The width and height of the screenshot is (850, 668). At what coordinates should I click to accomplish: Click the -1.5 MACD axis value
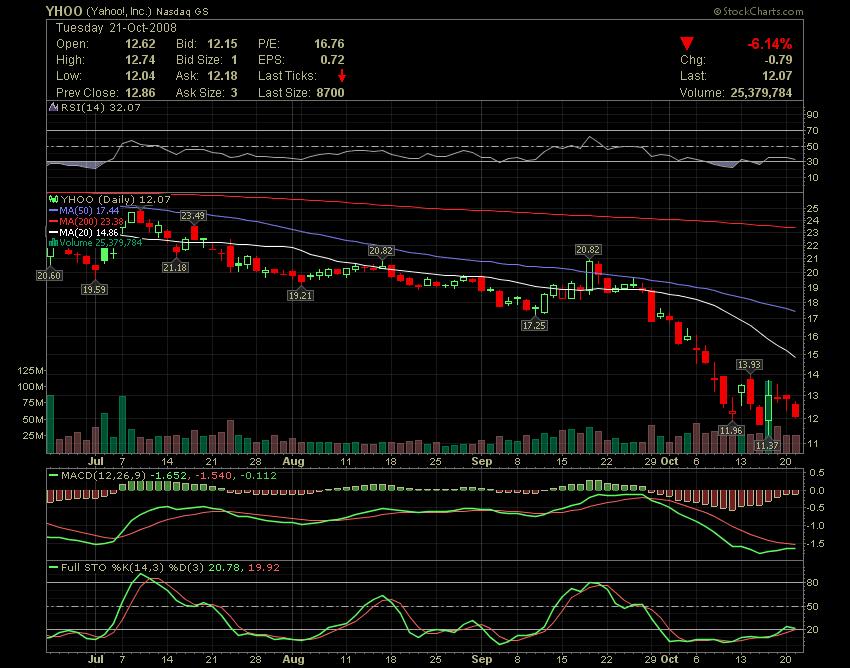pos(814,544)
